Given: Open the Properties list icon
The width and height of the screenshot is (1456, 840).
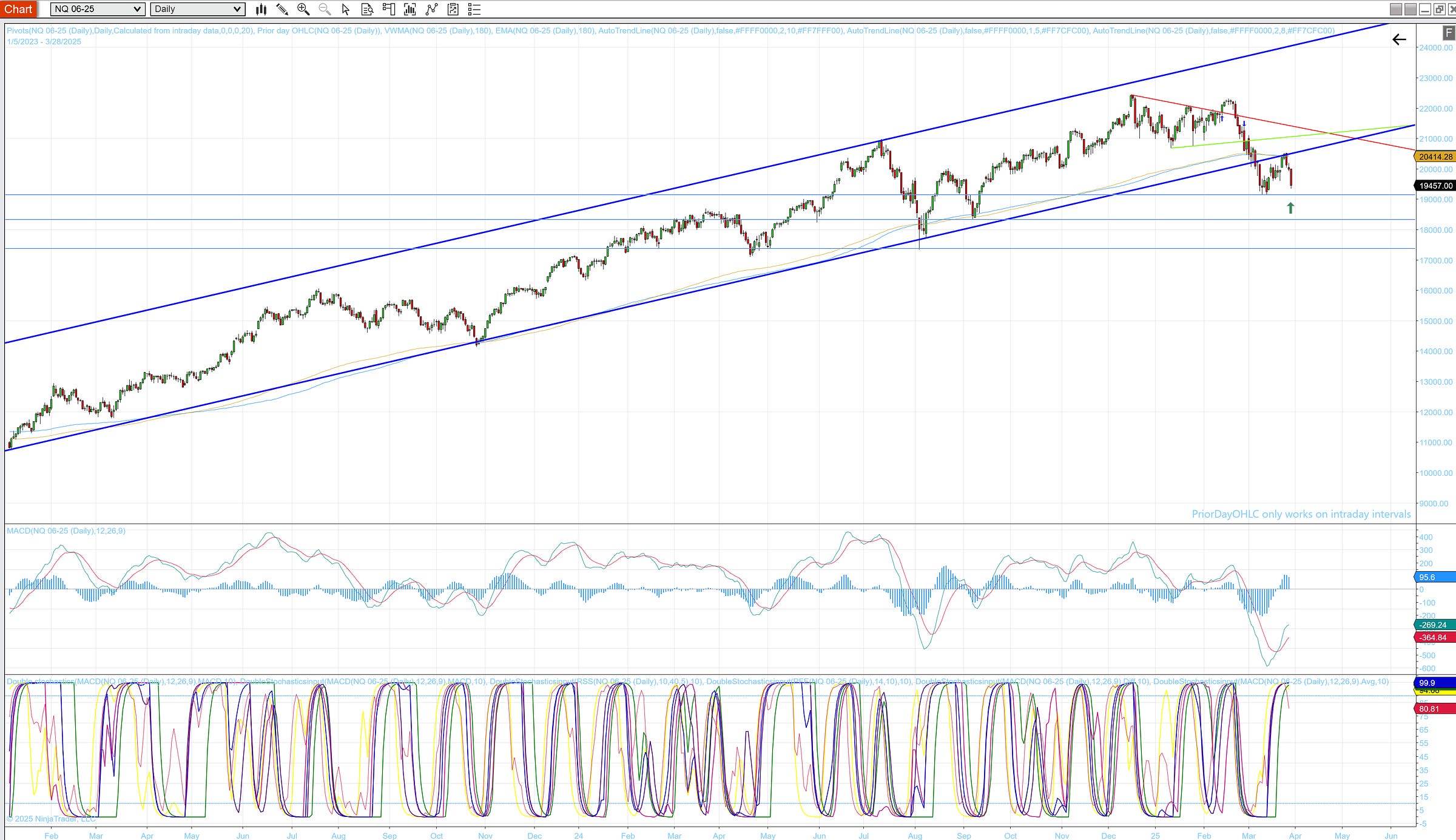Looking at the screenshot, I should pyautogui.click(x=474, y=9).
